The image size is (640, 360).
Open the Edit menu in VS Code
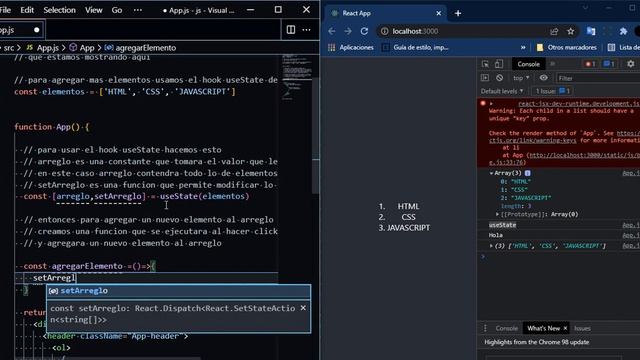point(27,10)
